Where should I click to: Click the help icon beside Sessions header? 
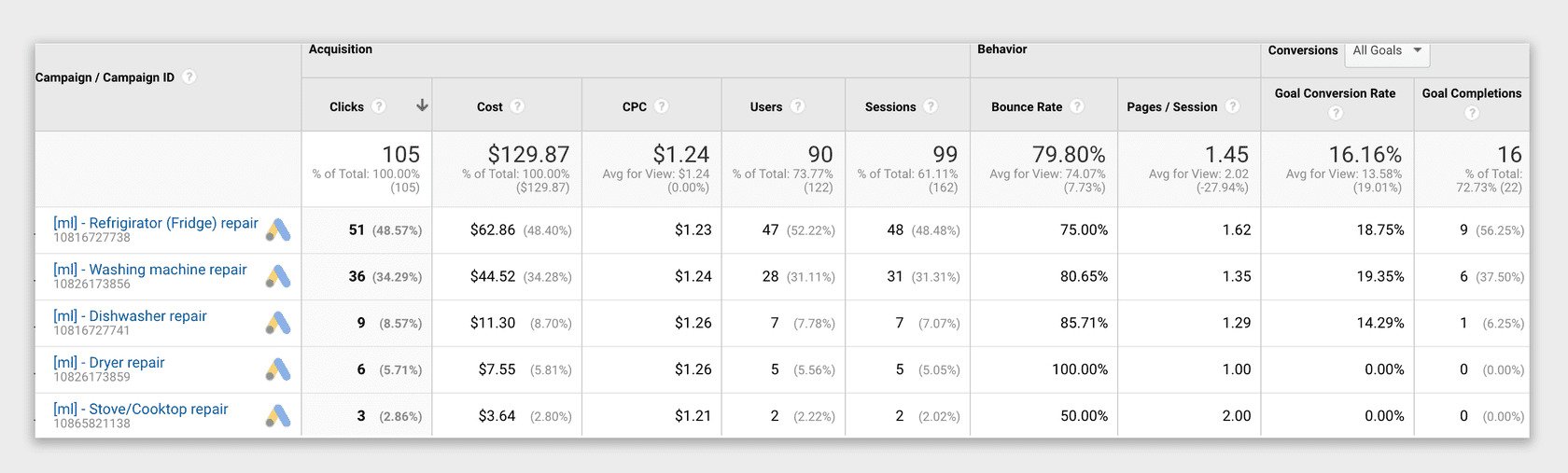(931, 106)
